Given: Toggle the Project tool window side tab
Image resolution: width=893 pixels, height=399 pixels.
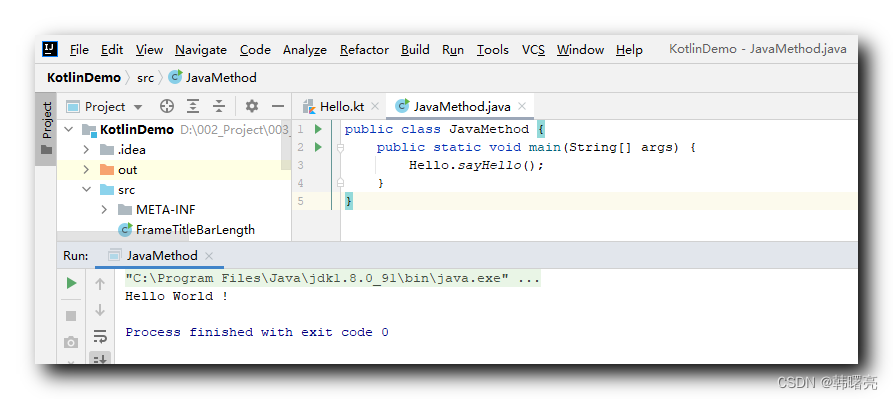Looking at the screenshot, I should 46,129.
